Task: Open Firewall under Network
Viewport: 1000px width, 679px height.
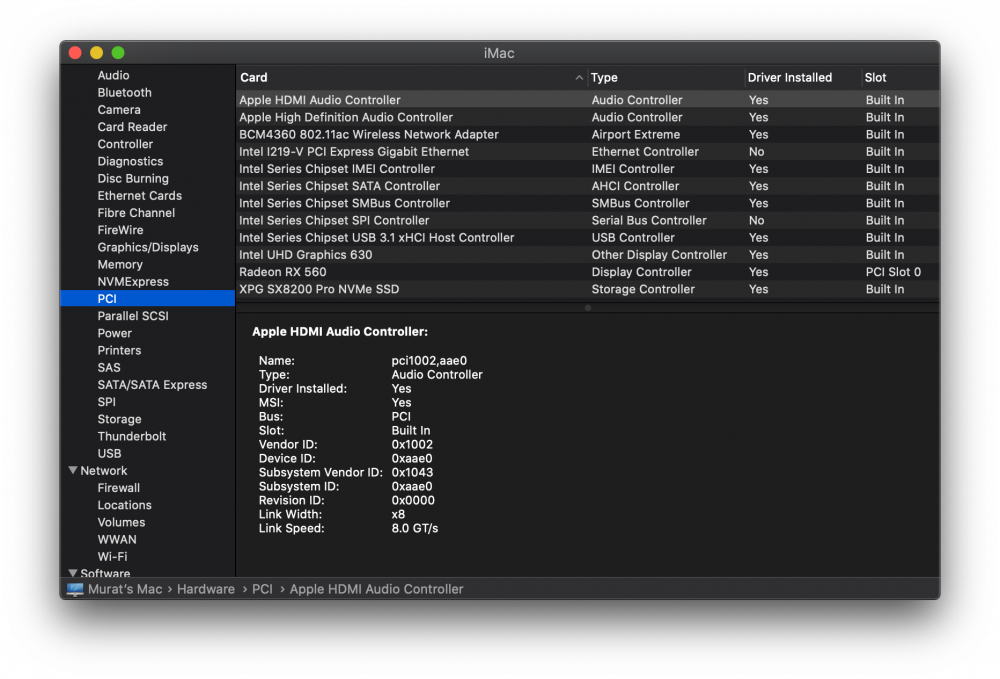Action: click(x=119, y=488)
